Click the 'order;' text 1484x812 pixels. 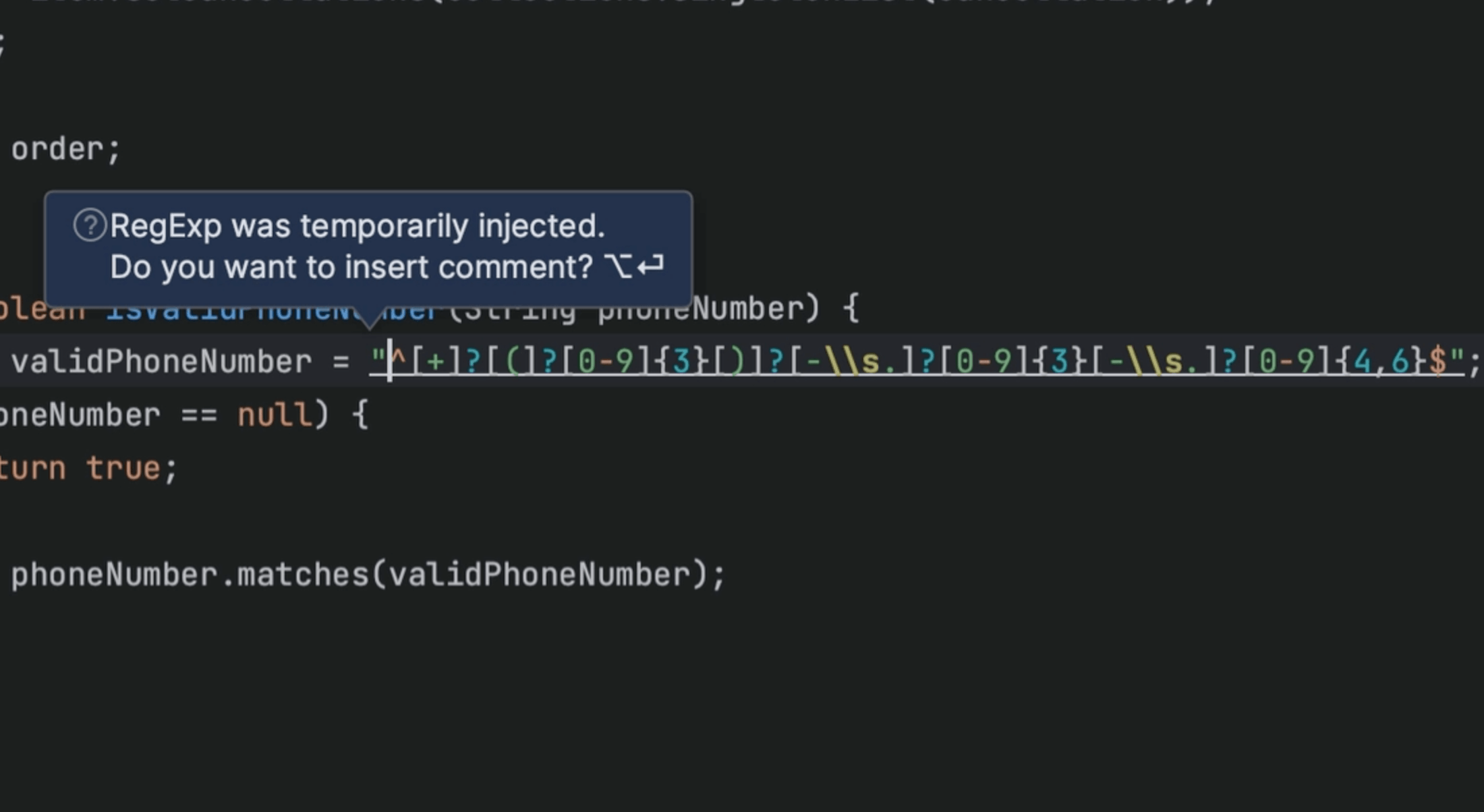pyautogui.click(x=66, y=149)
